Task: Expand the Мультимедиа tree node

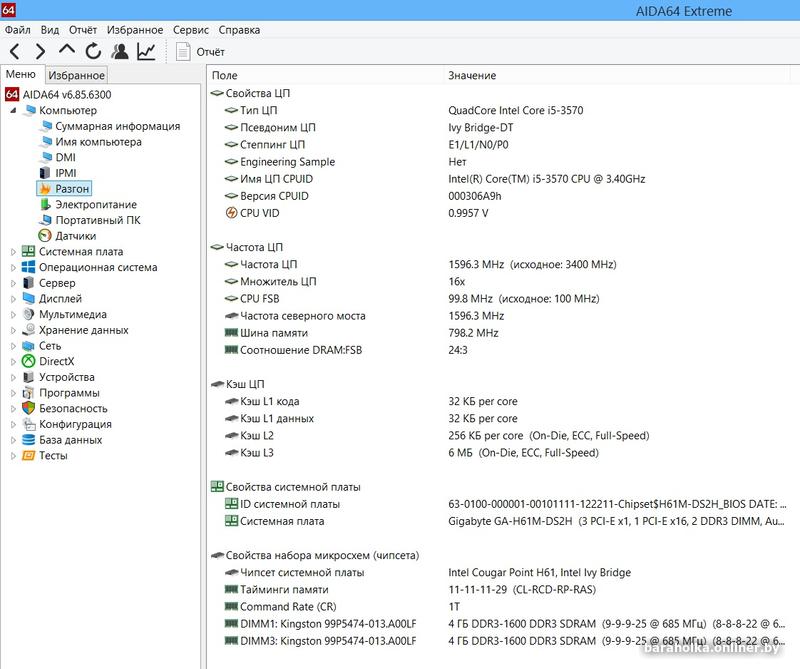Action: 13,314
